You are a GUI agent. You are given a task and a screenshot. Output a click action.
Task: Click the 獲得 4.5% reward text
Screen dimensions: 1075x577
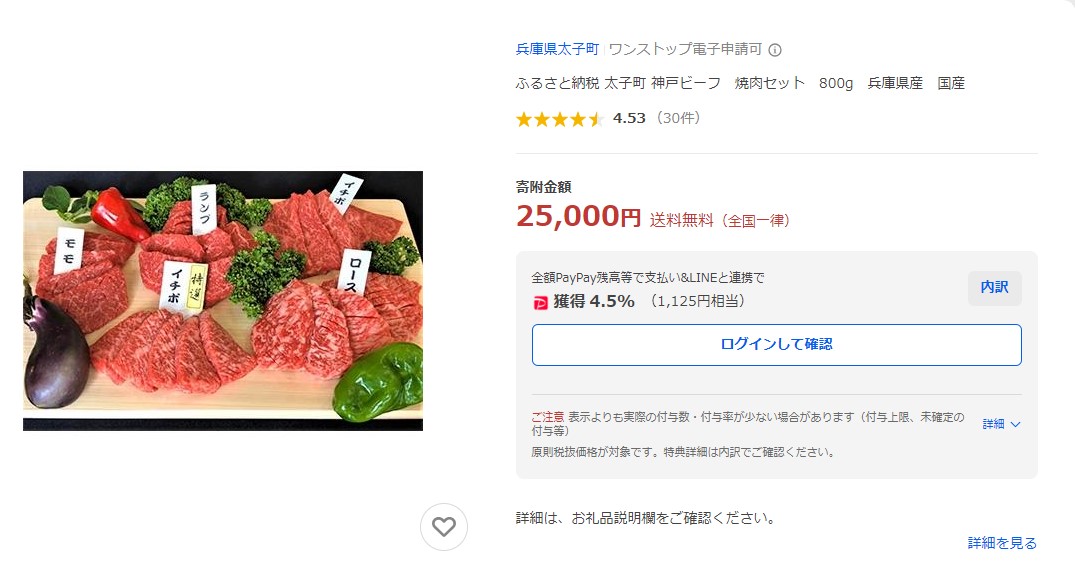coord(594,301)
